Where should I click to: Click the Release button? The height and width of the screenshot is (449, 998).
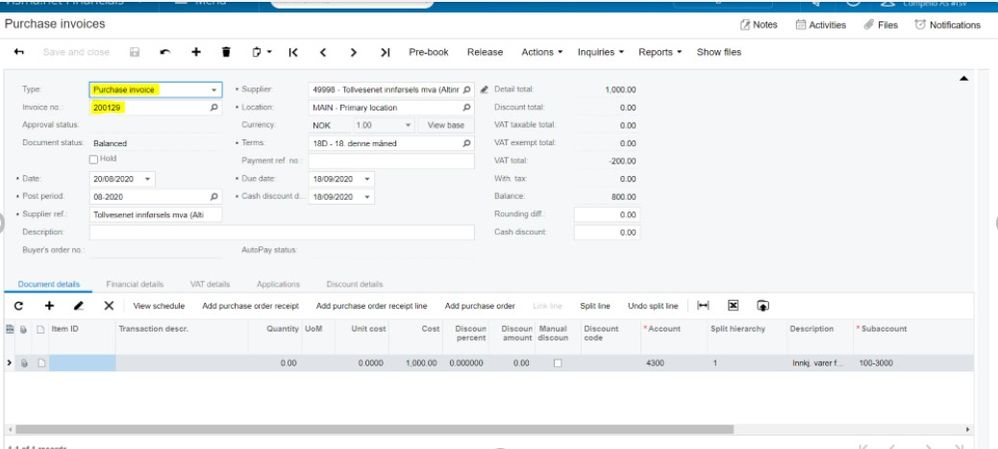[x=485, y=52]
